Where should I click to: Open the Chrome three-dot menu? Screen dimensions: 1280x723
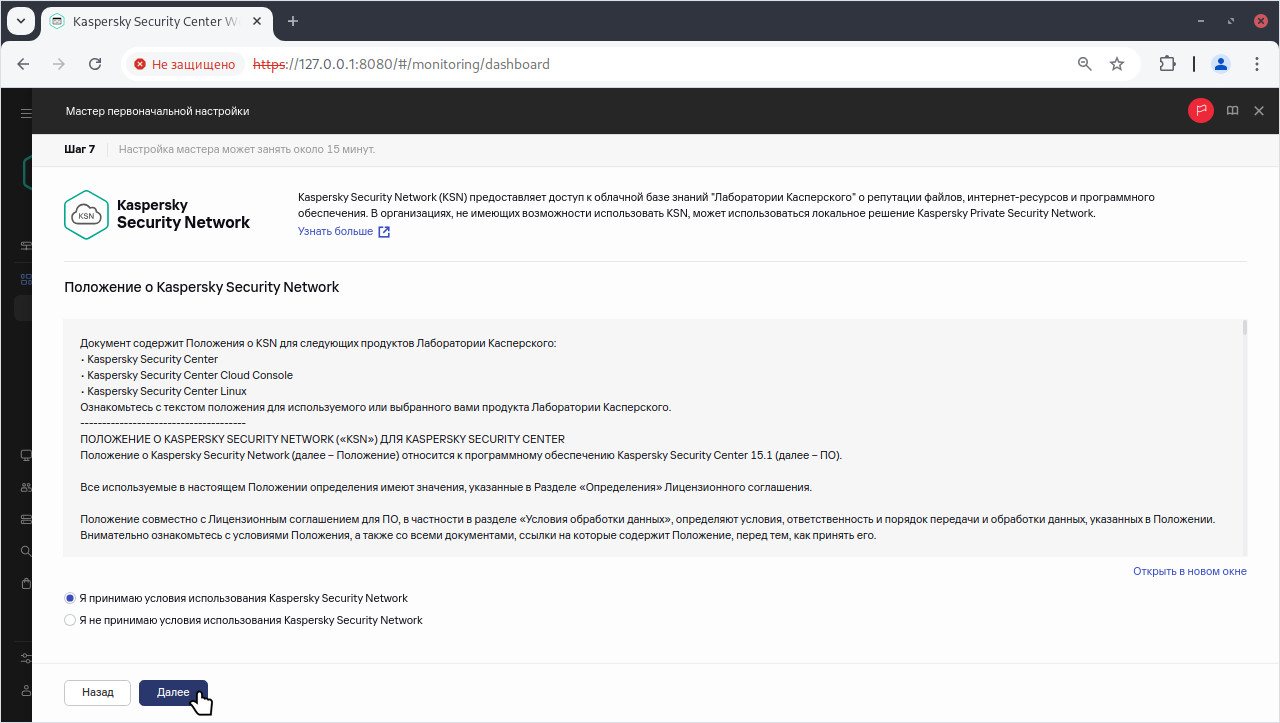[1257, 64]
